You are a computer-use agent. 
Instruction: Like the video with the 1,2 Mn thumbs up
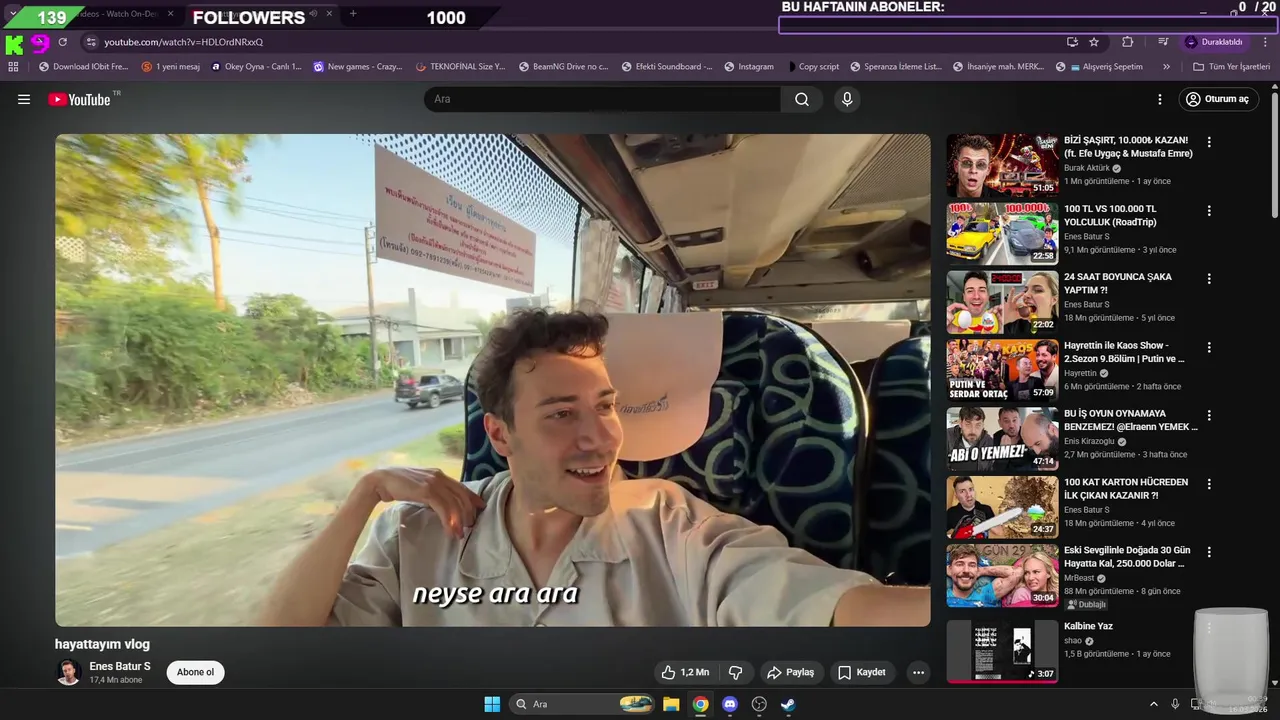pos(685,672)
